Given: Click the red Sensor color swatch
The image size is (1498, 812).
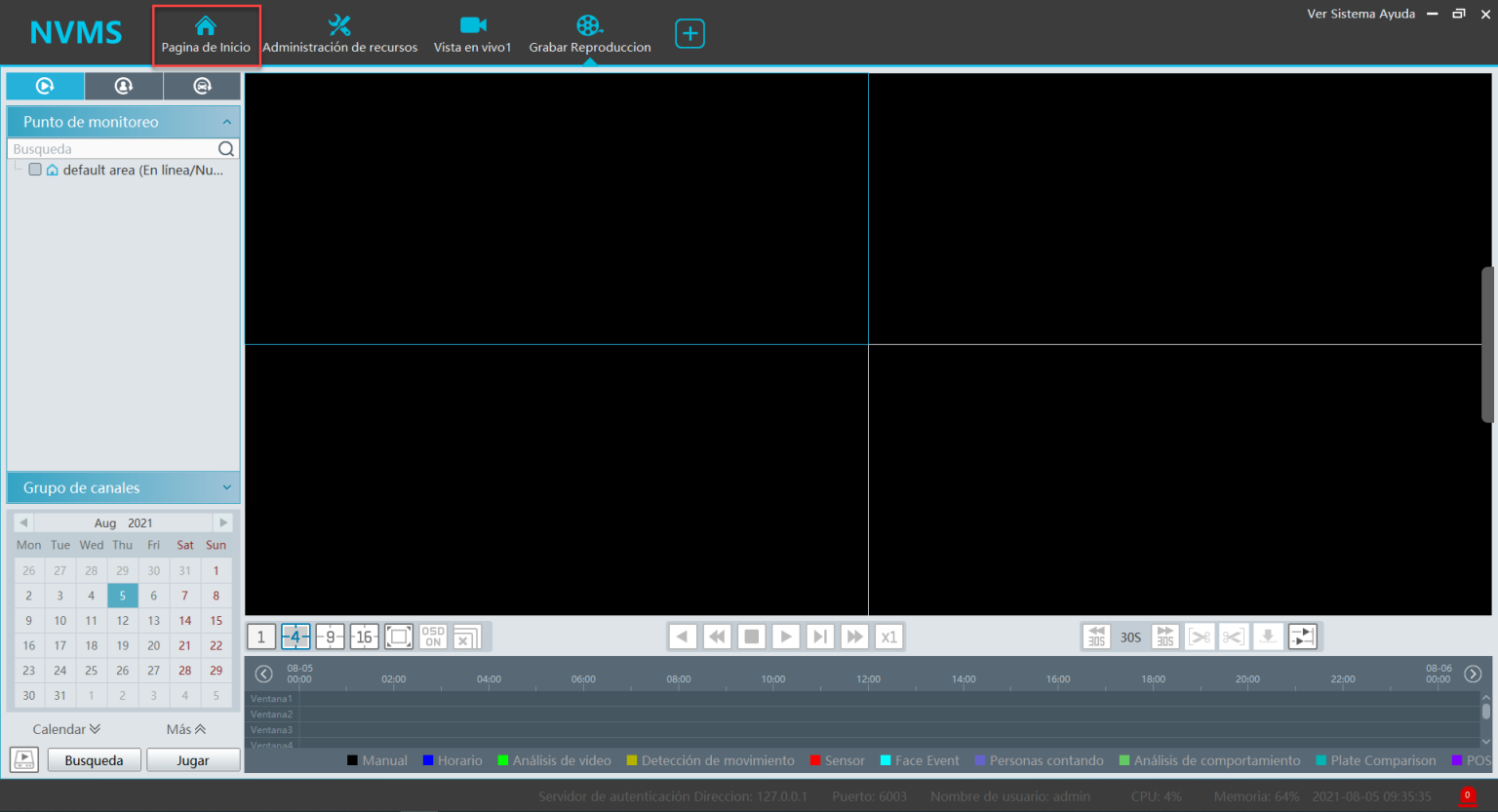Looking at the screenshot, I should click(x=815, y=760).
